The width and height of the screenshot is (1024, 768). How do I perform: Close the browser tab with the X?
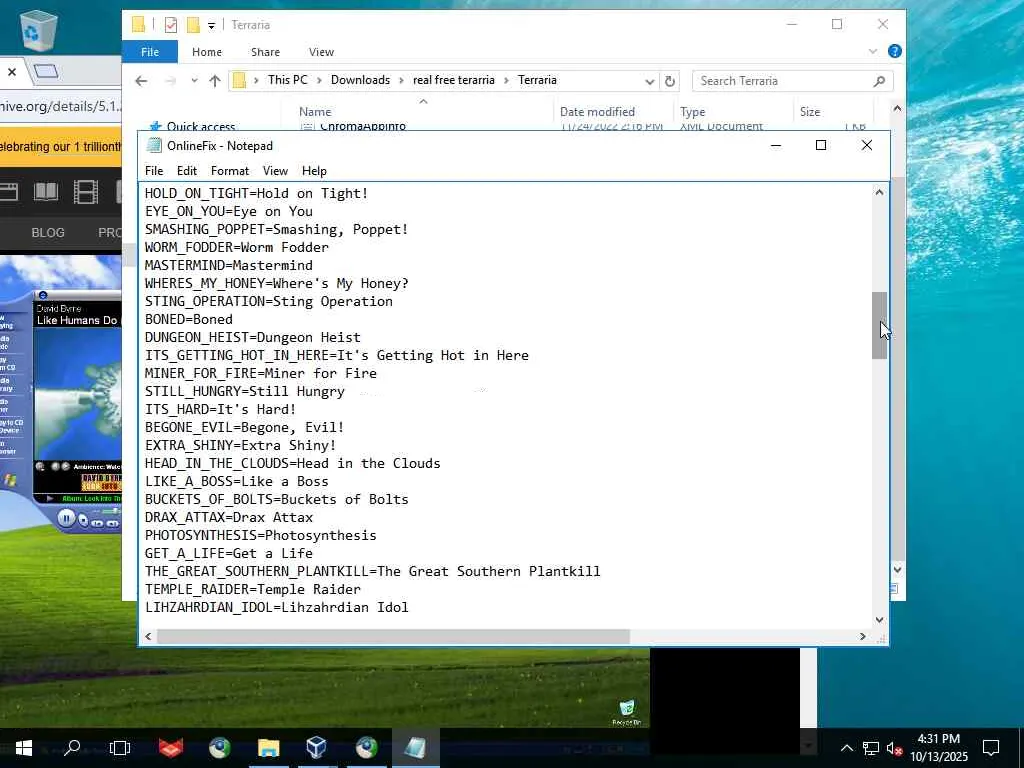tap(12, 72)
